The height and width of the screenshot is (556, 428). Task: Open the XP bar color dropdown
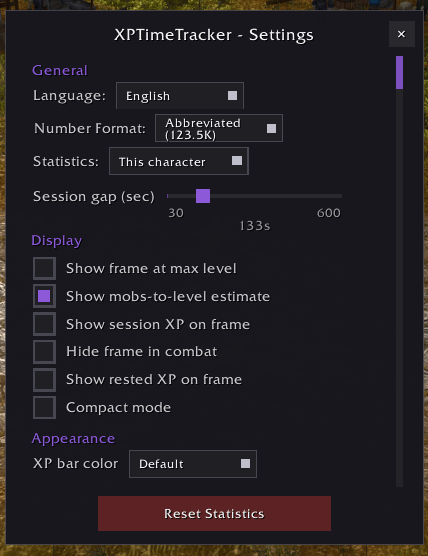pos(193,464)
